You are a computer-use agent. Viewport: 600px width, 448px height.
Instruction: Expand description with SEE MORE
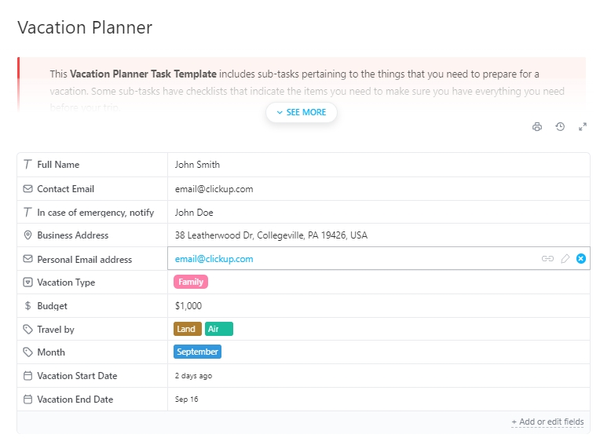[301, 112]
